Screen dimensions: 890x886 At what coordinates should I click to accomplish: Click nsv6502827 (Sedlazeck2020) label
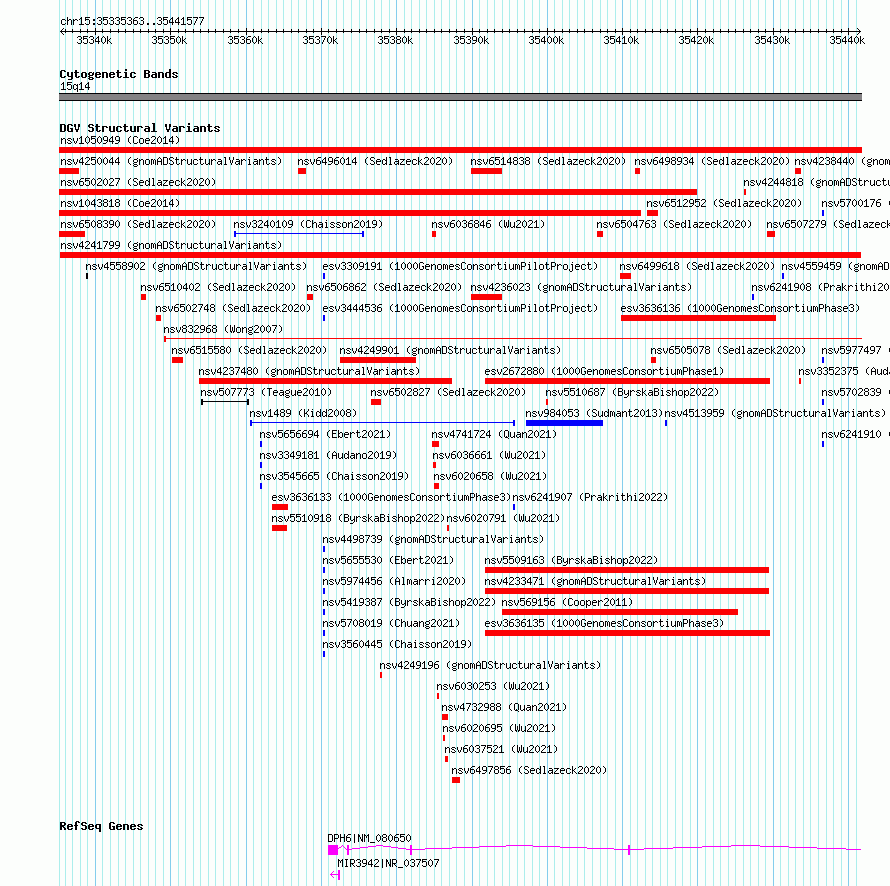tap(448, 392)
